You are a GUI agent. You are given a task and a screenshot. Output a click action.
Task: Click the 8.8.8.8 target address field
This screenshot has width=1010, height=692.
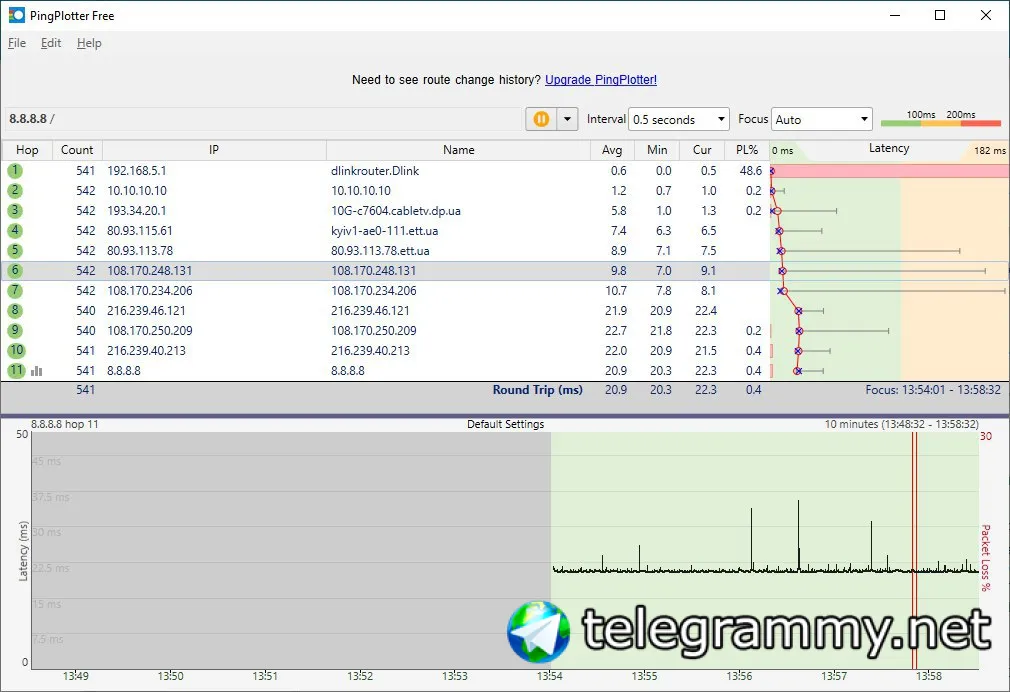coord(263,119)
